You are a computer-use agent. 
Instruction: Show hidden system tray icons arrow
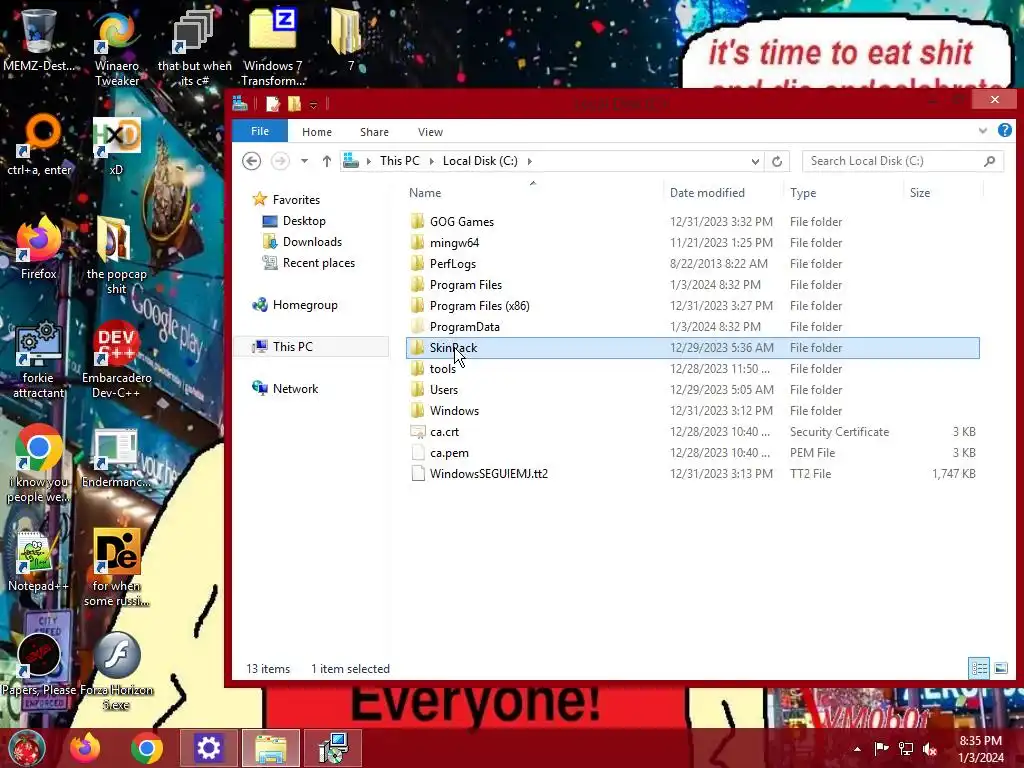pos(857,749)
